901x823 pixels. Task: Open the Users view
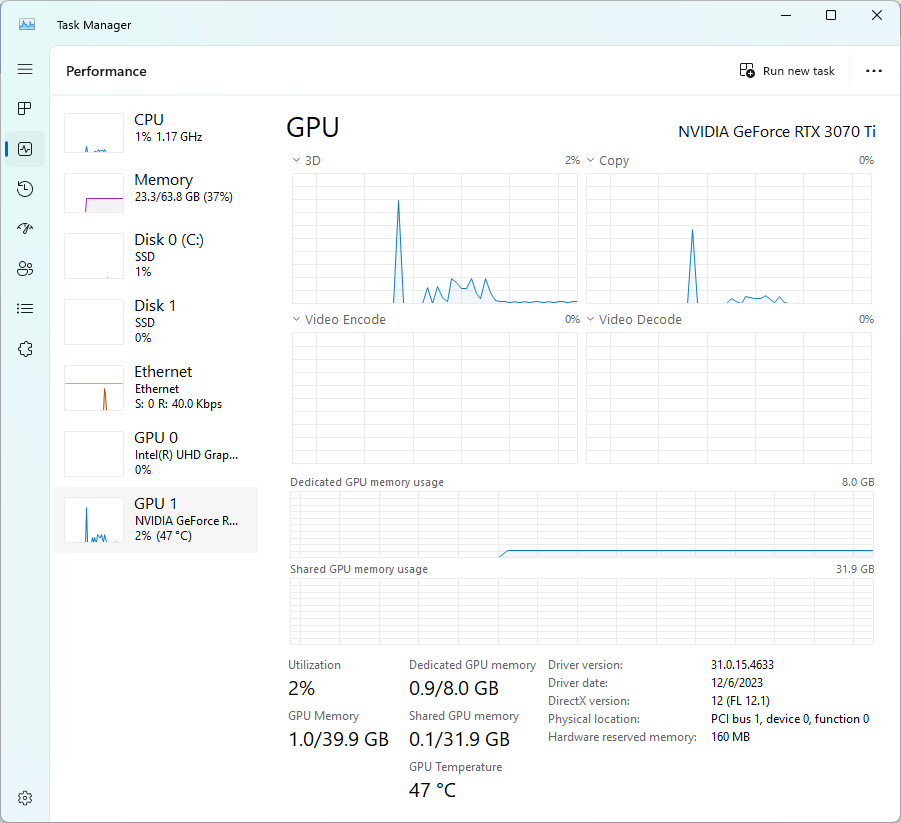tap(25, 268)
